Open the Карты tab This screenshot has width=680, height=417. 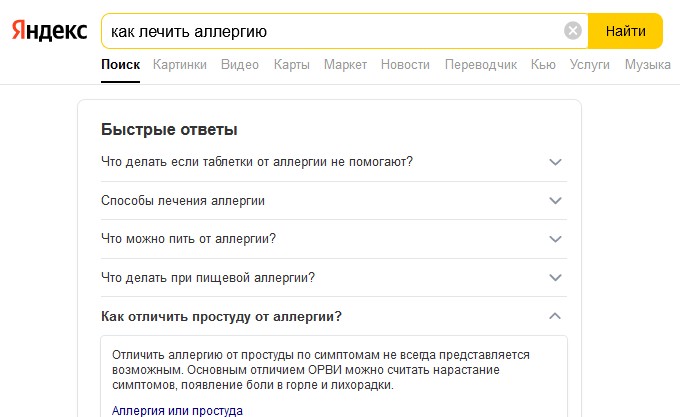[291, 65]
